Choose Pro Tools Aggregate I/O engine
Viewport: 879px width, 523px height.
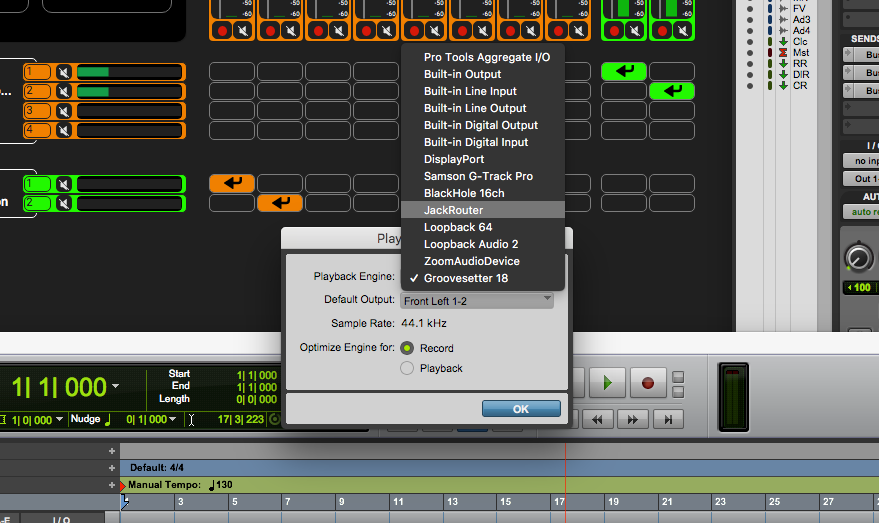pyautogui.click(x=483, y=57)
